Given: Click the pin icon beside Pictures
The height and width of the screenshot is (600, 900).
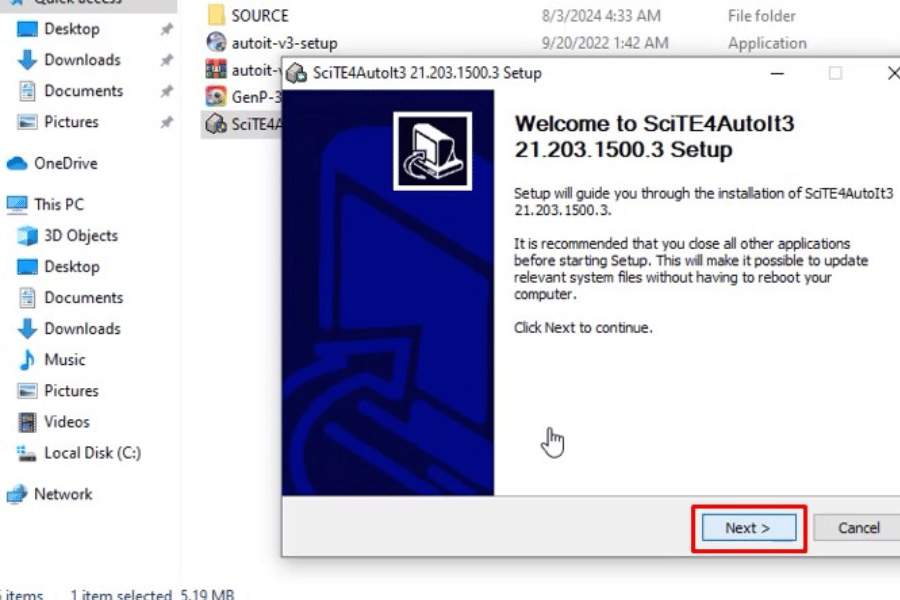Looking at the screenshot, I should tap(166, 122).
